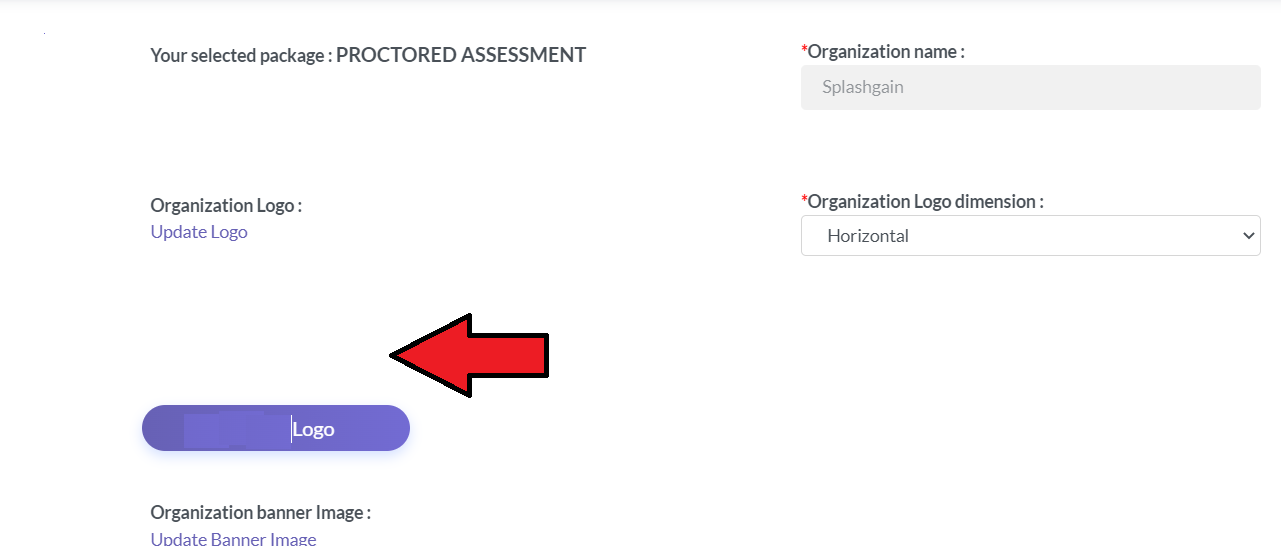Click the pointed tip of red arrow
Viewport: 1281px width, 546px height.
(x=395, y=355)
